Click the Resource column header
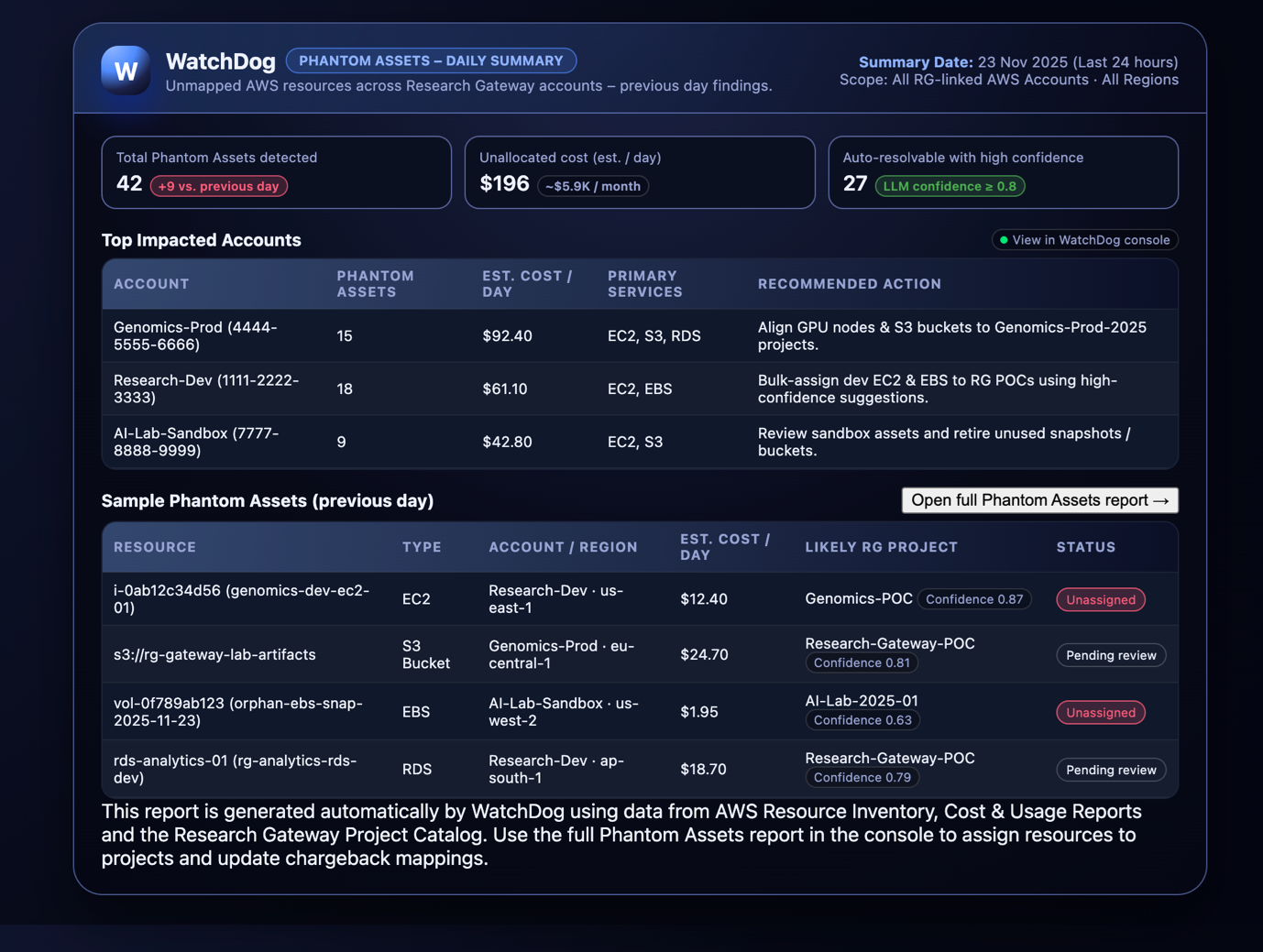 155,547
